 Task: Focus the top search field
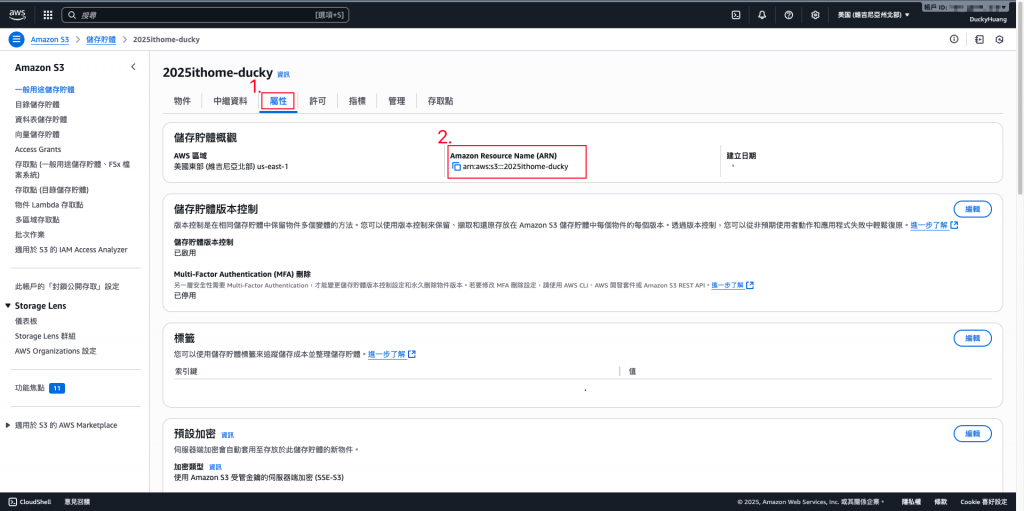206,14
